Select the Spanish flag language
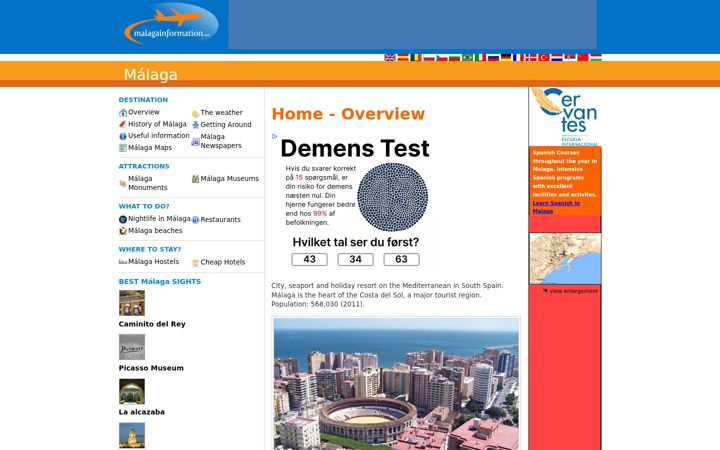The image size is (720, 450). [x=403, y=57]
